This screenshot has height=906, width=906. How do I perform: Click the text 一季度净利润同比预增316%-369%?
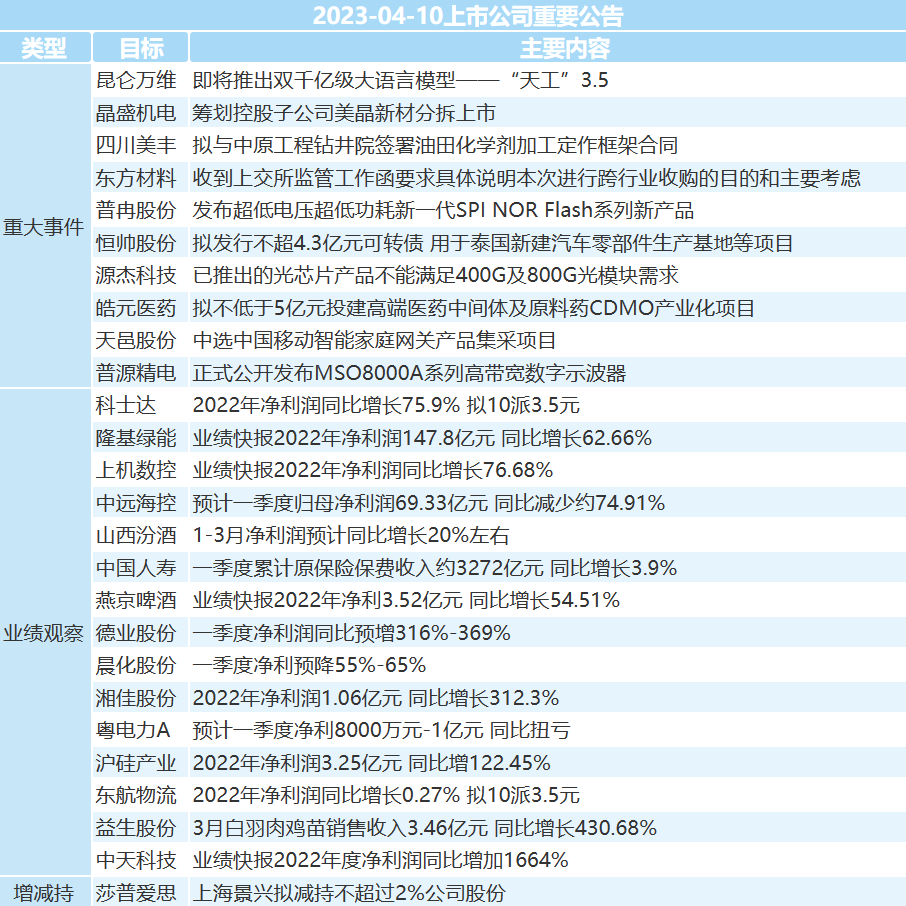351,633
